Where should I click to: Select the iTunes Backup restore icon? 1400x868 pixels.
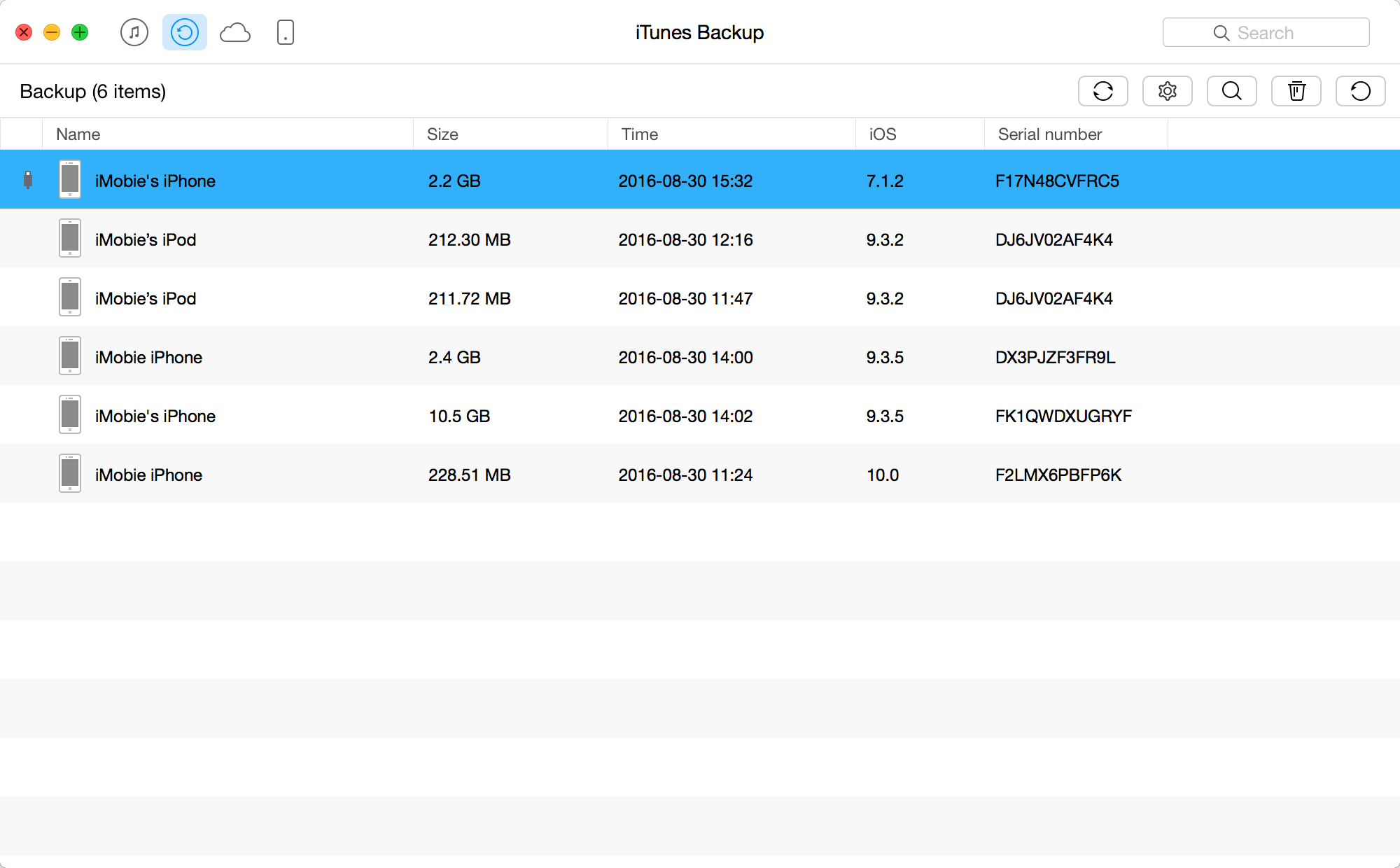[185, 32]
